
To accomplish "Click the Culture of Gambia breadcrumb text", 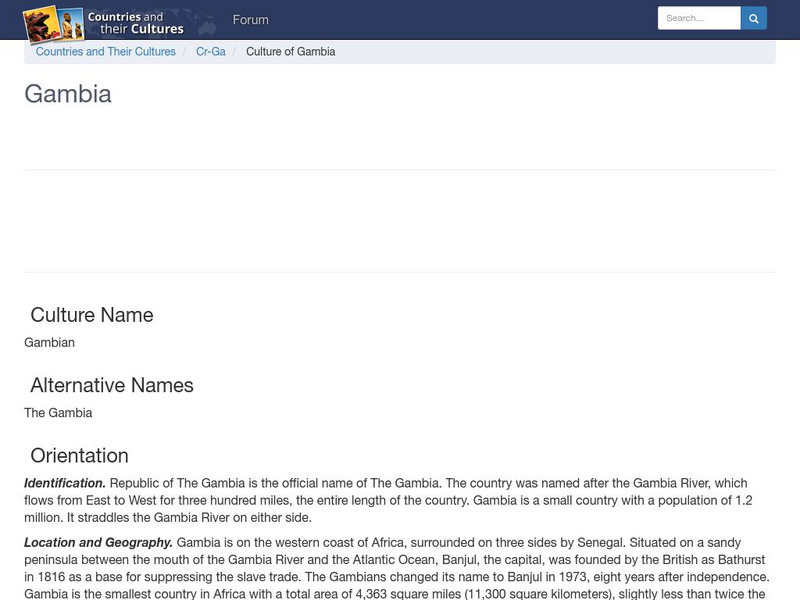I will tap(291, 52).
